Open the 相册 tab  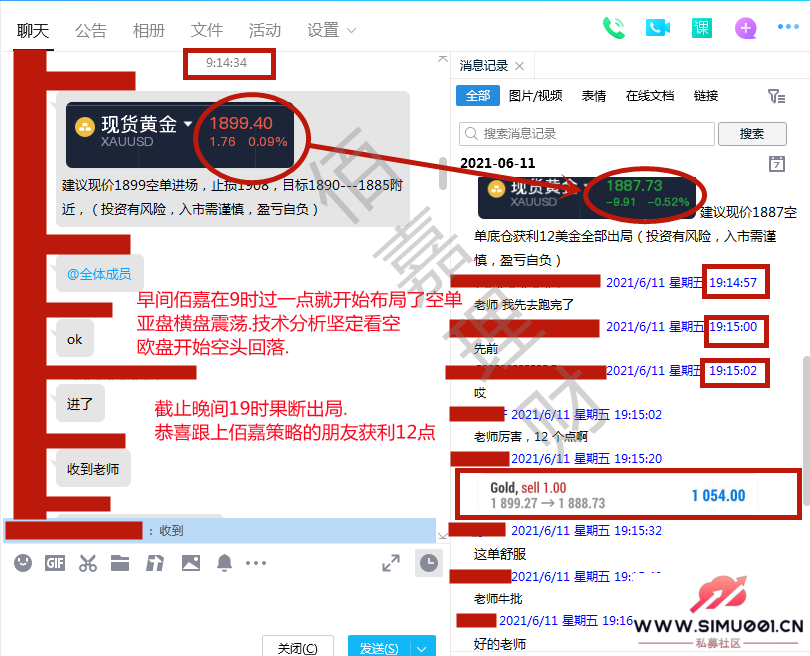149,30
